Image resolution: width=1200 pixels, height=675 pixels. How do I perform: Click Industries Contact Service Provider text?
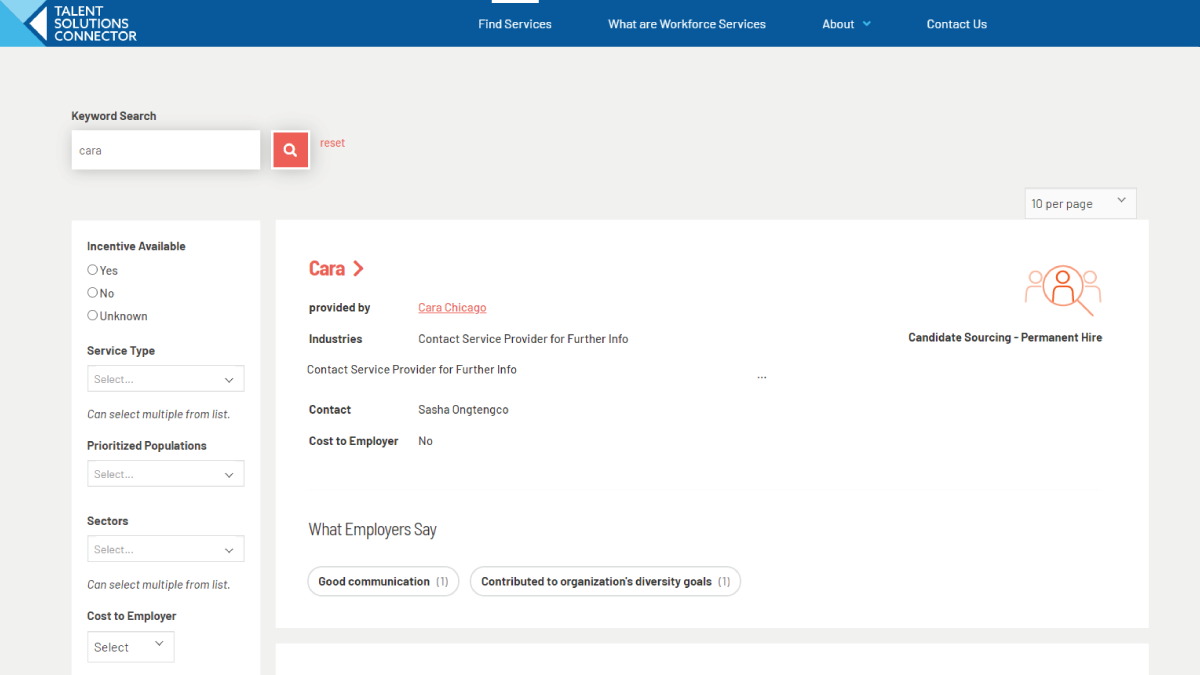coord(523,339)
